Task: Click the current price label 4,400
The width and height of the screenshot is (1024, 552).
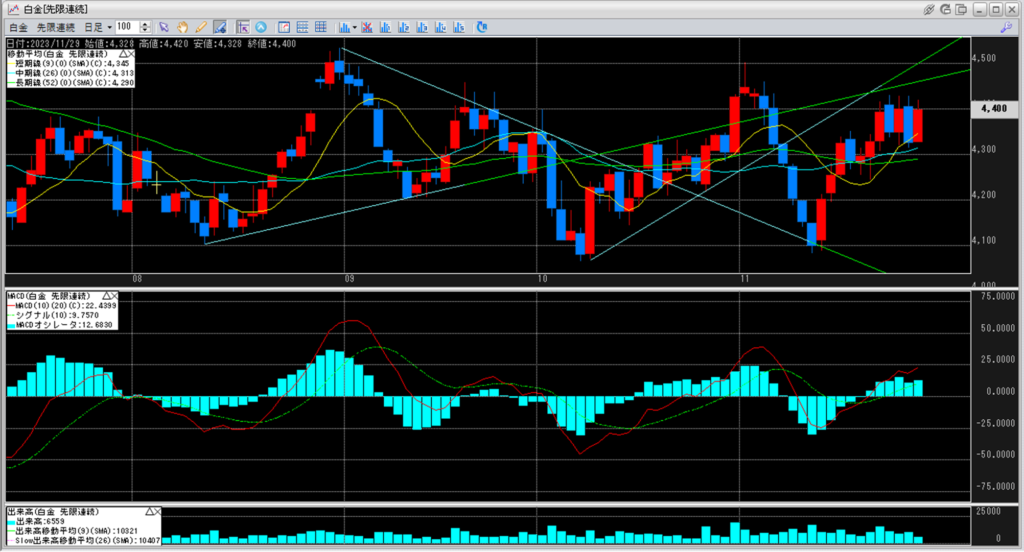Action: tap(995, 108)
